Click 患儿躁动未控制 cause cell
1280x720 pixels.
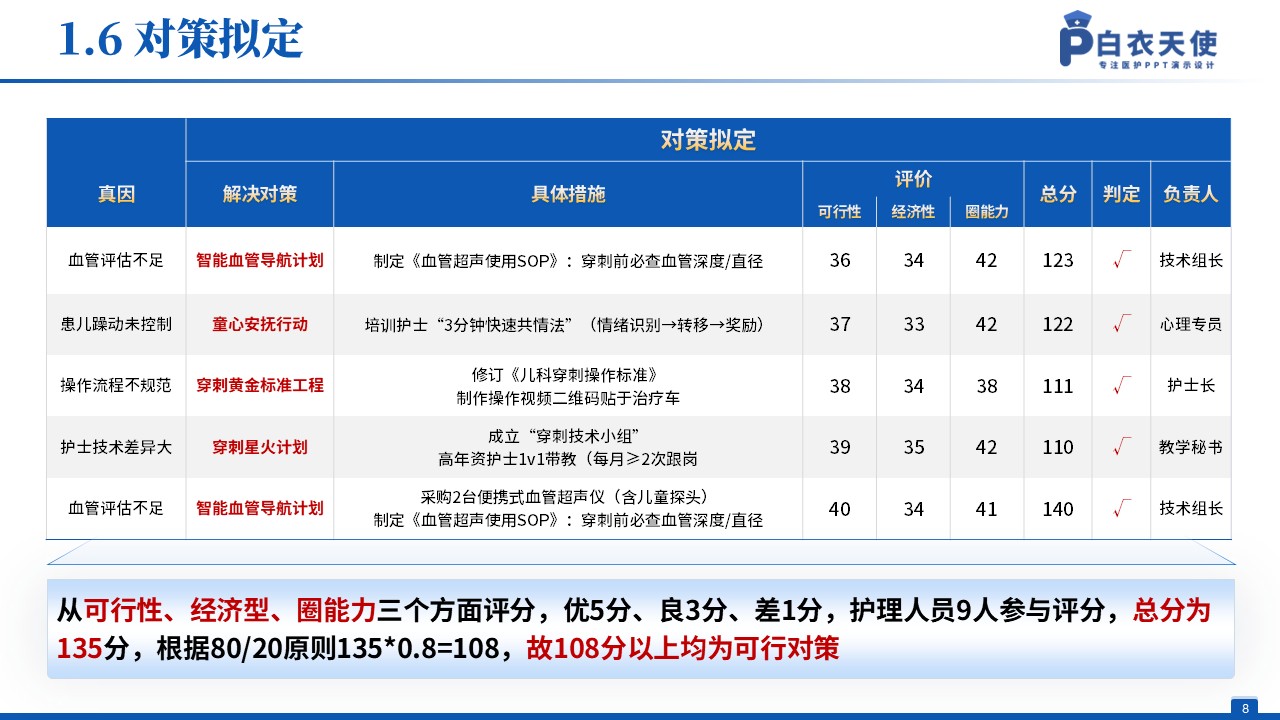[116, 324]
